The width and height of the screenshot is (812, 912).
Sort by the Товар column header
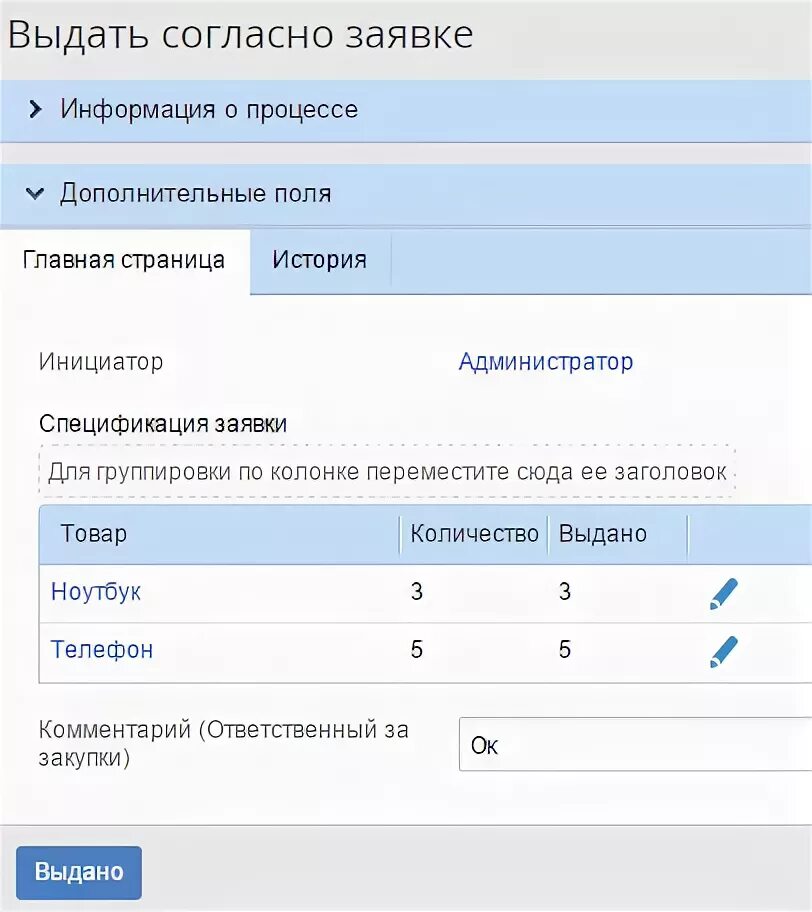tap(94, 533)
